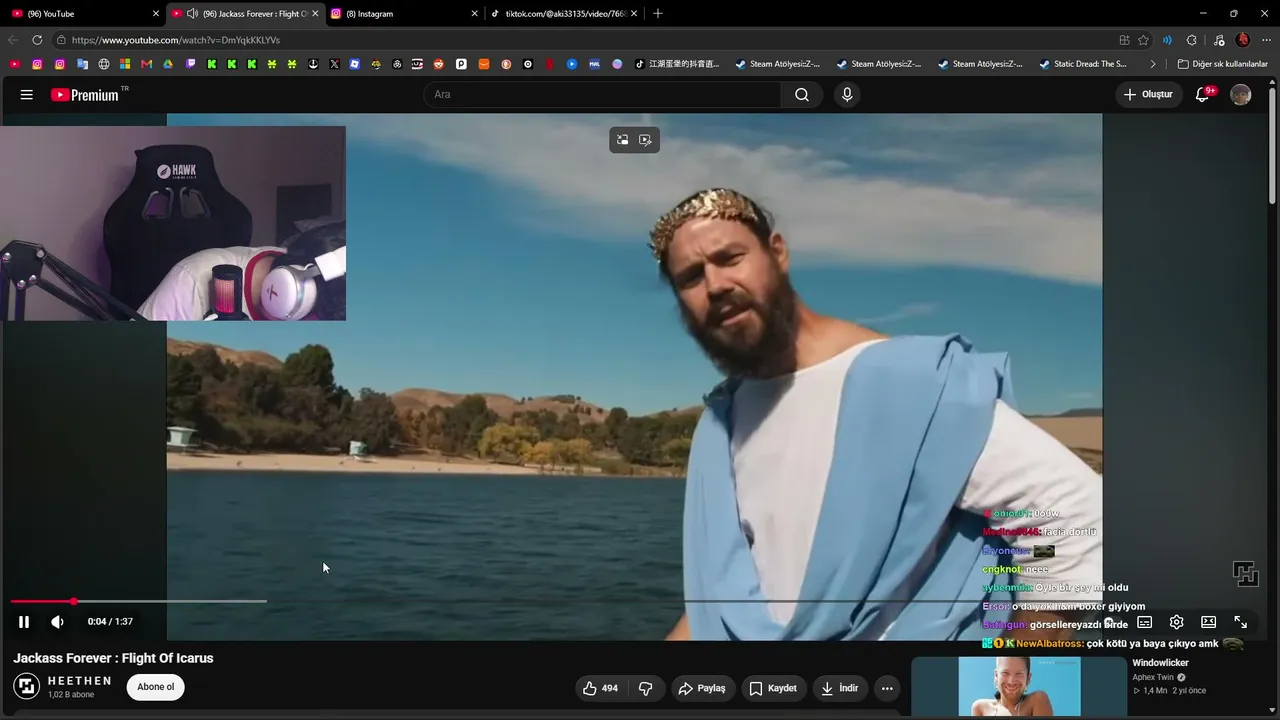Select the Jackass Forever browser tab
Image resolution: width=1280 pixels, height=720 pixels.
point(245,14)
